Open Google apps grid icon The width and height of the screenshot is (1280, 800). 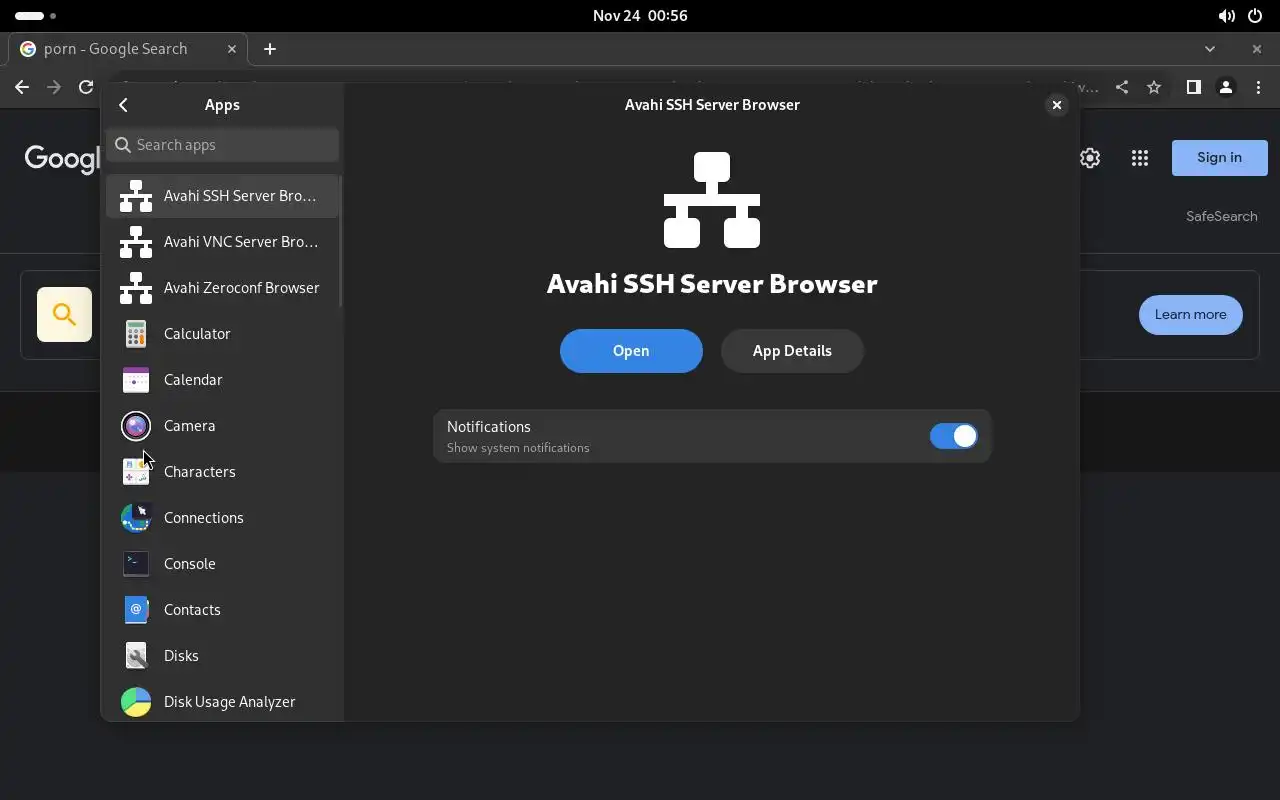coord(1140,158)
